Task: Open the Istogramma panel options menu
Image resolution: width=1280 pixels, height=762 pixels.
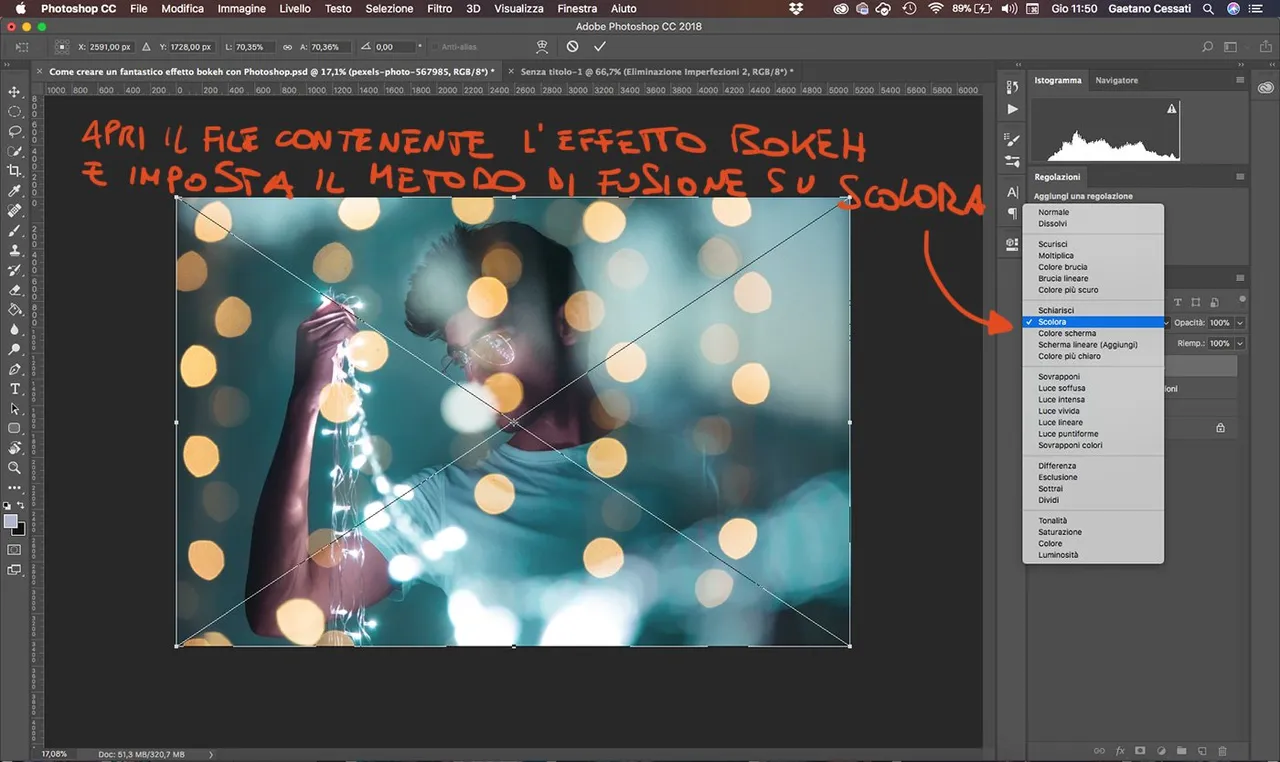Action: [x=1240, y=80]
